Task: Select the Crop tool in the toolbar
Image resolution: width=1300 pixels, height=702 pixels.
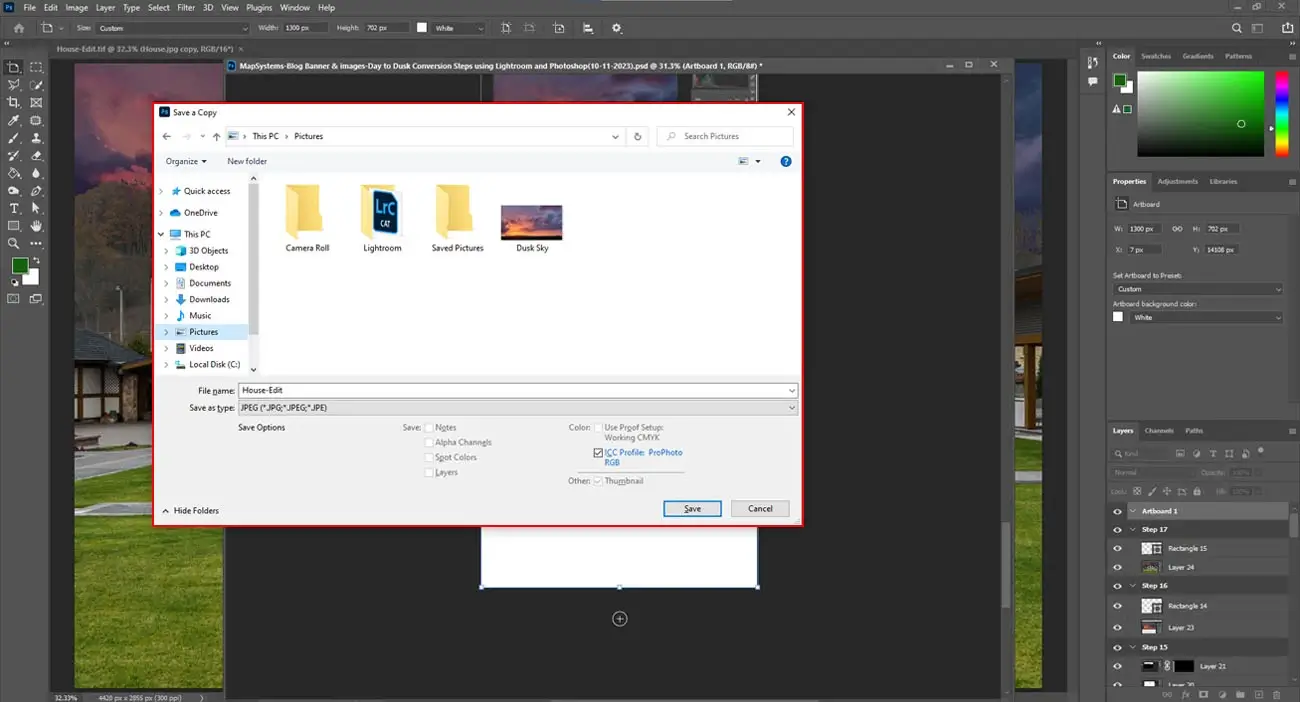Action: [14, 102]
